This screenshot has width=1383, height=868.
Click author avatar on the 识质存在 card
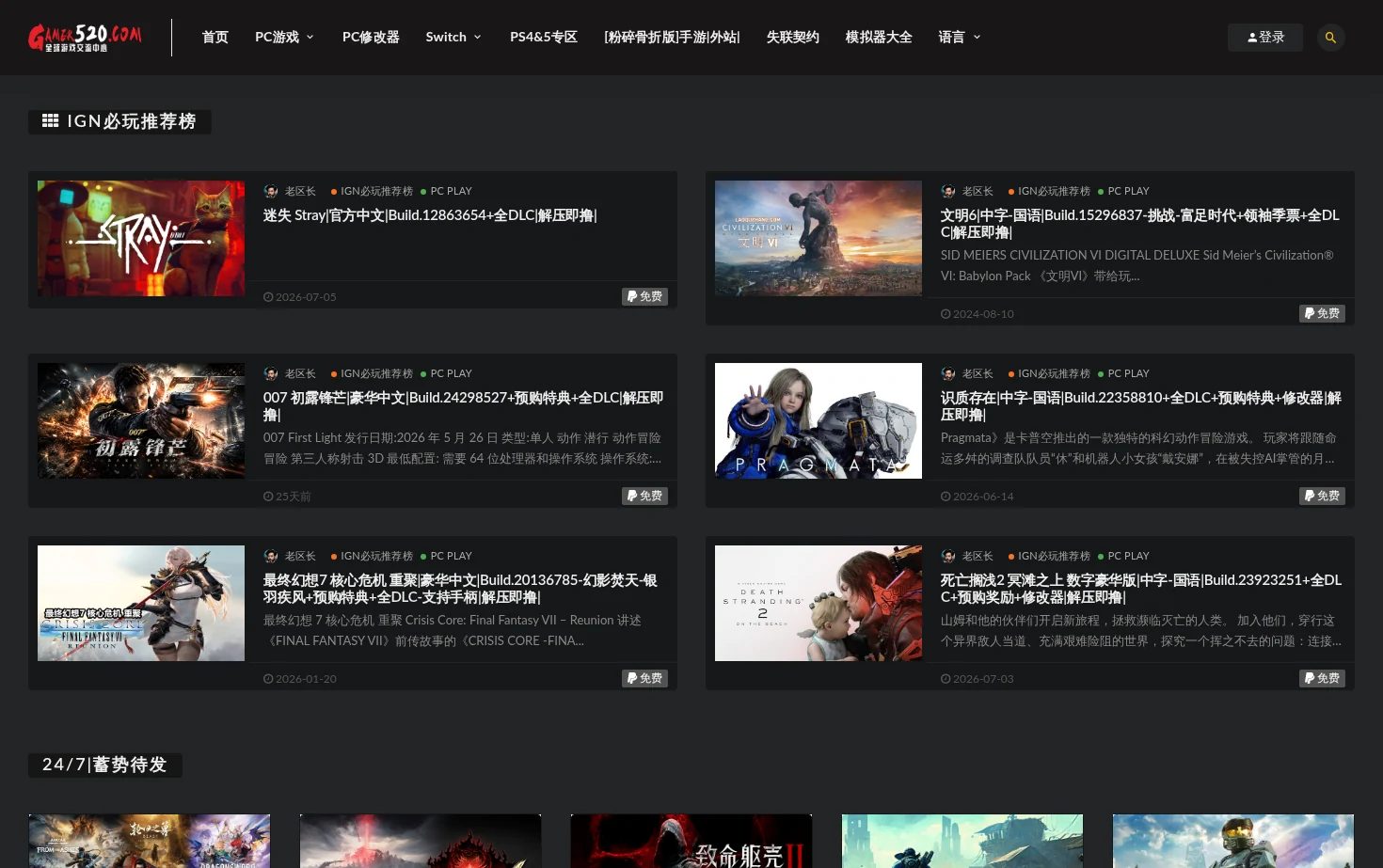click(948, 373)
